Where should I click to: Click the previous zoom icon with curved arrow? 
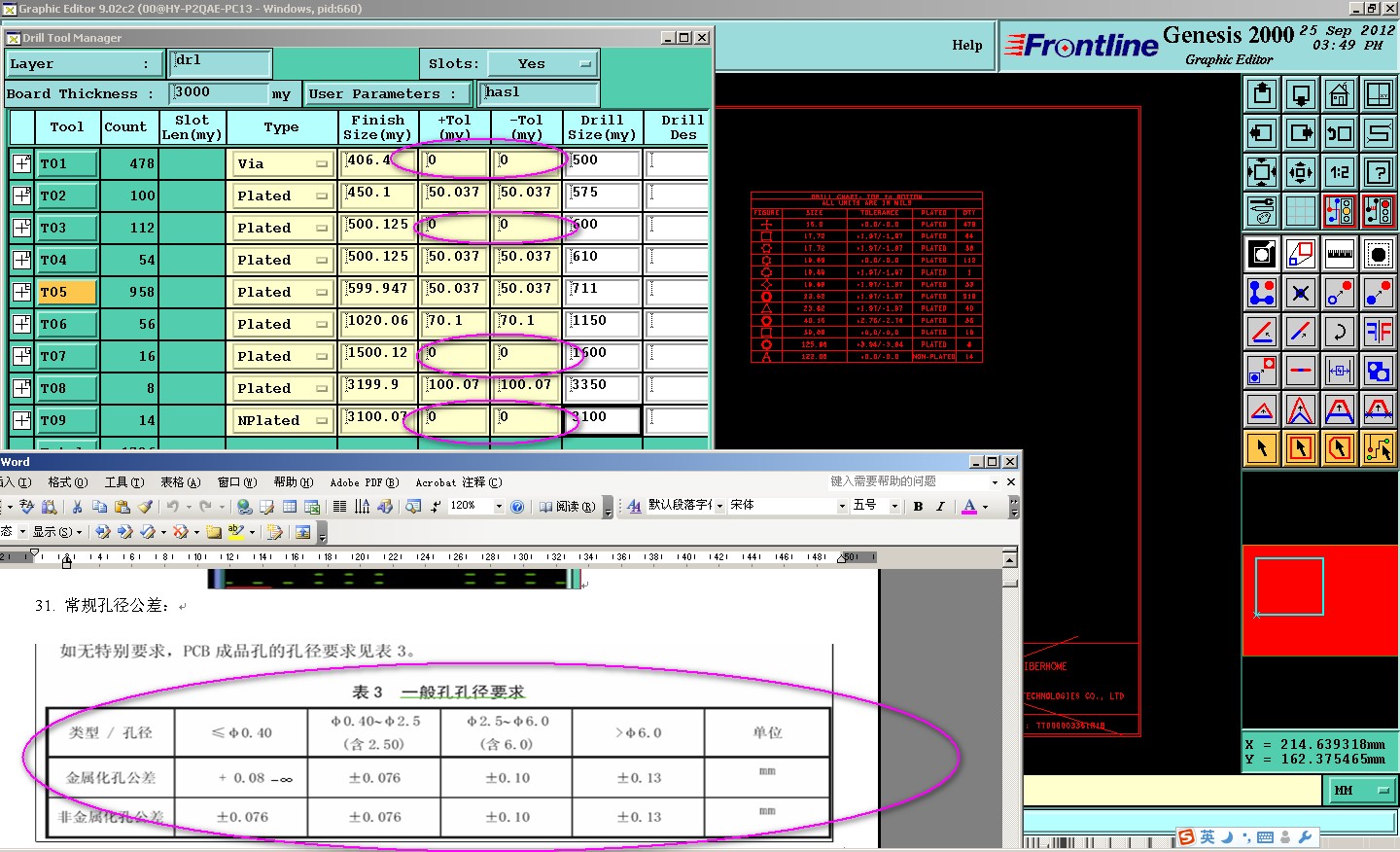pos(1340,133)
